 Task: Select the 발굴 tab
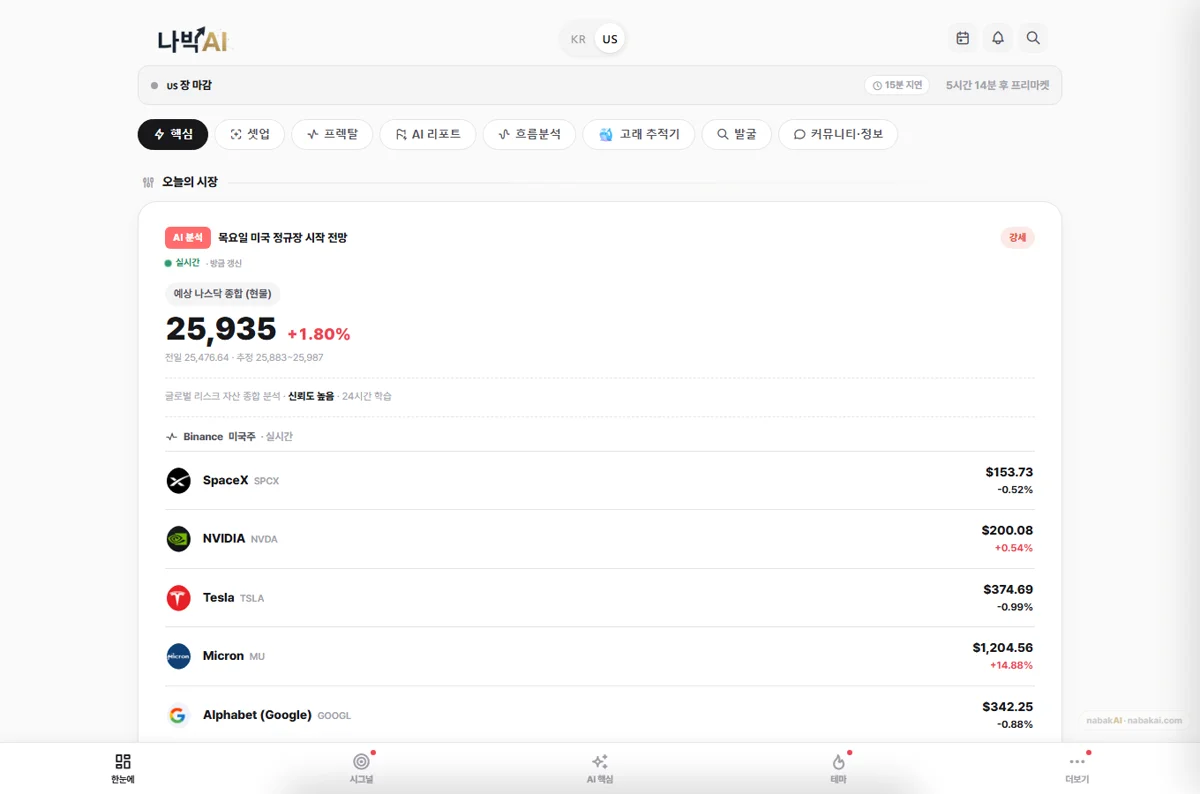[737, 134]
